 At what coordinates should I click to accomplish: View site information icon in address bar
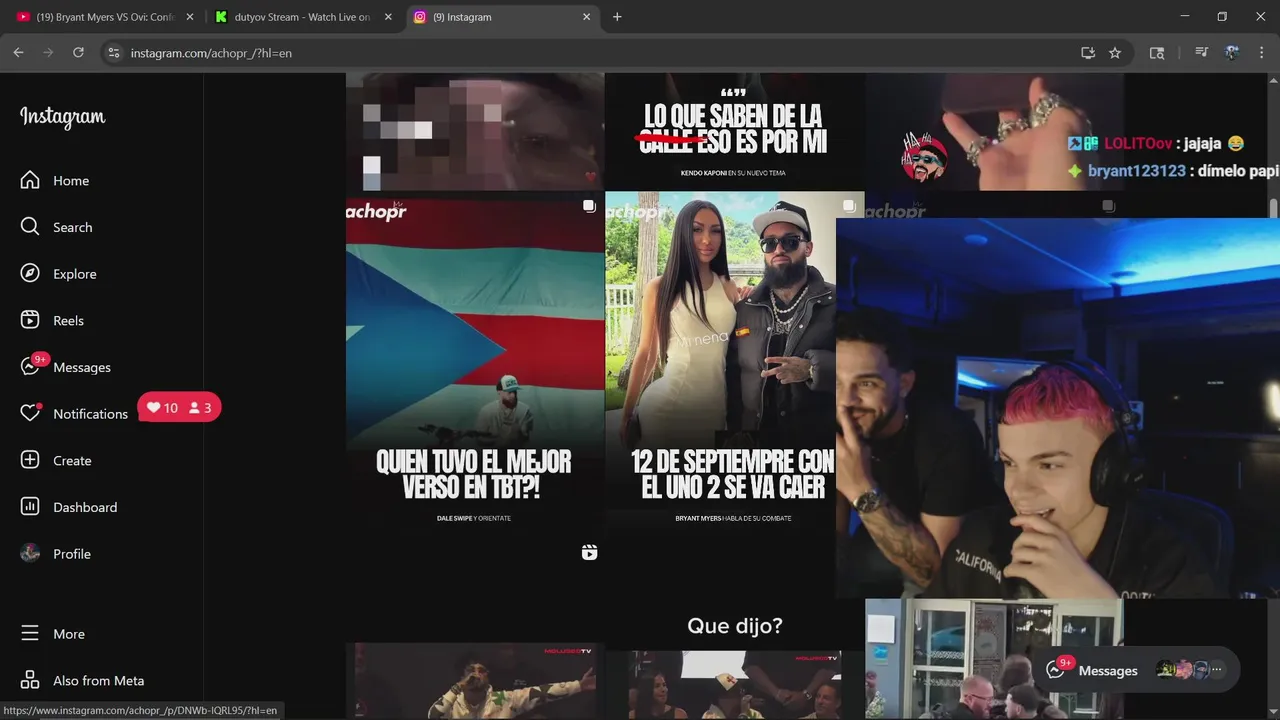click(x=114, y=53)
